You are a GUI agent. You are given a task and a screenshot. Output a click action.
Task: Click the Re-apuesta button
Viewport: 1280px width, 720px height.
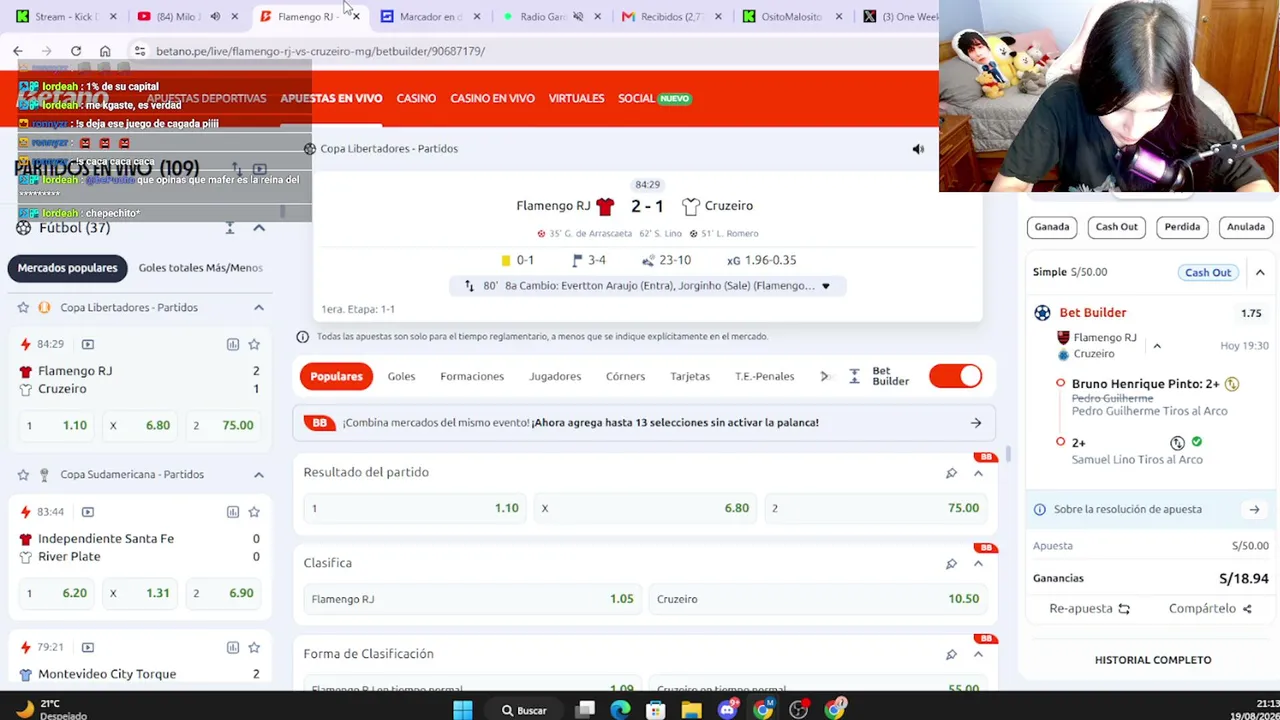point(1089,609)
